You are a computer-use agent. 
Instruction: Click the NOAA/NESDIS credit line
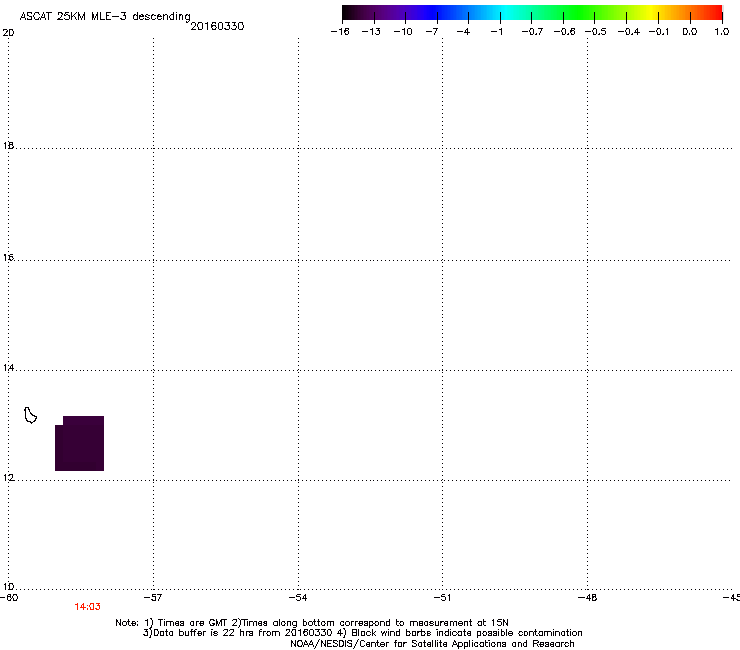(x=432, y=644)
